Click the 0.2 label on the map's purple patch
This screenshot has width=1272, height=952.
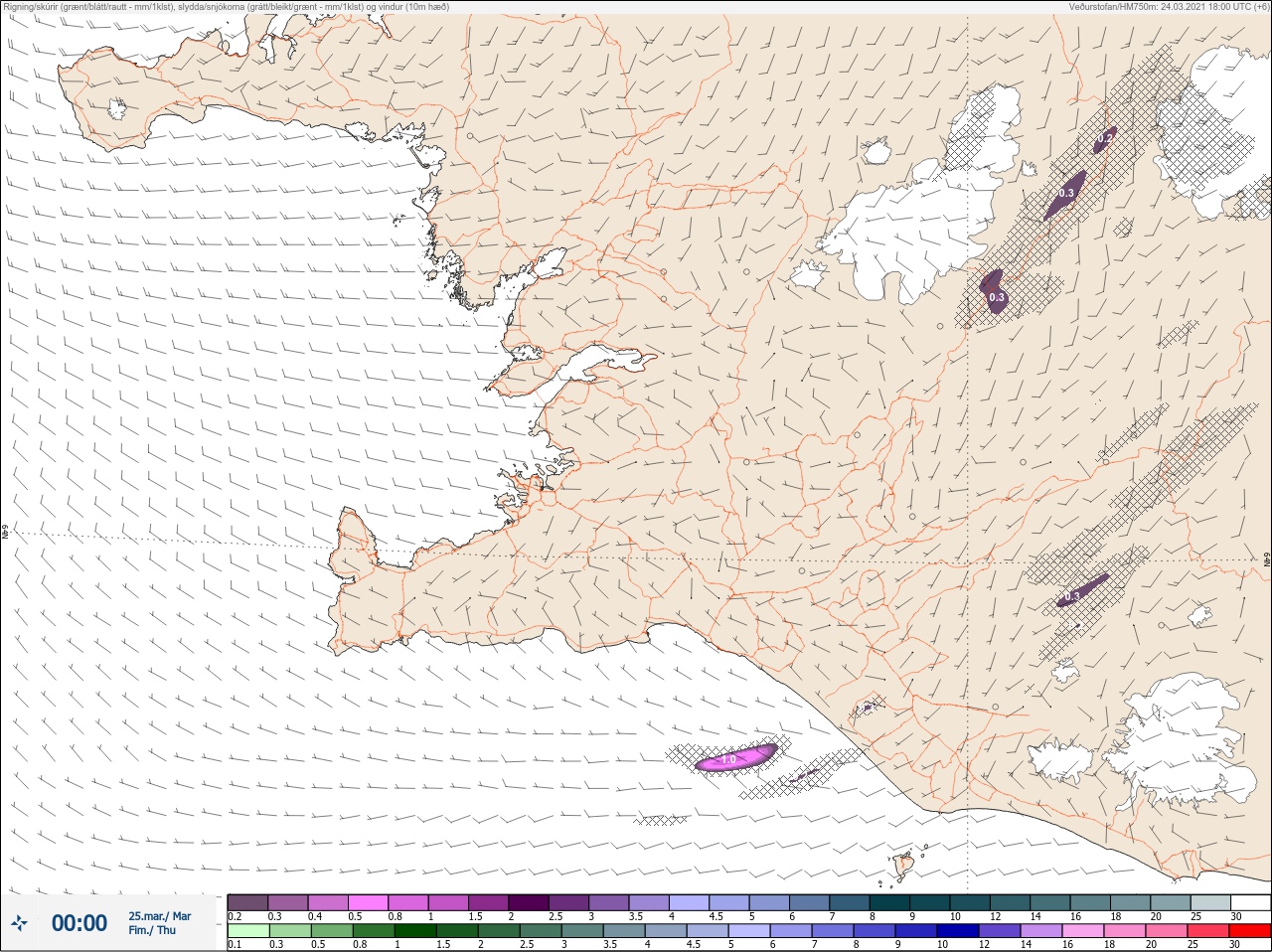click(1105, 139)
